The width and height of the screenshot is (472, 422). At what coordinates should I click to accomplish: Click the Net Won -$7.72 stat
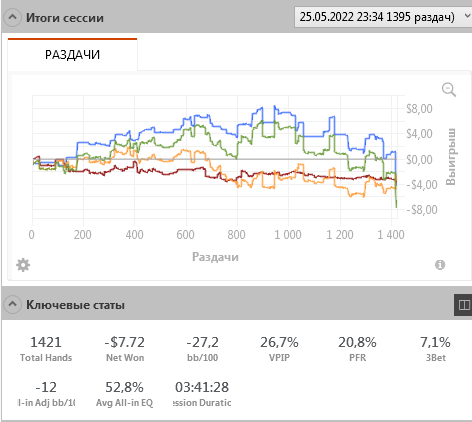click(125, 349)
